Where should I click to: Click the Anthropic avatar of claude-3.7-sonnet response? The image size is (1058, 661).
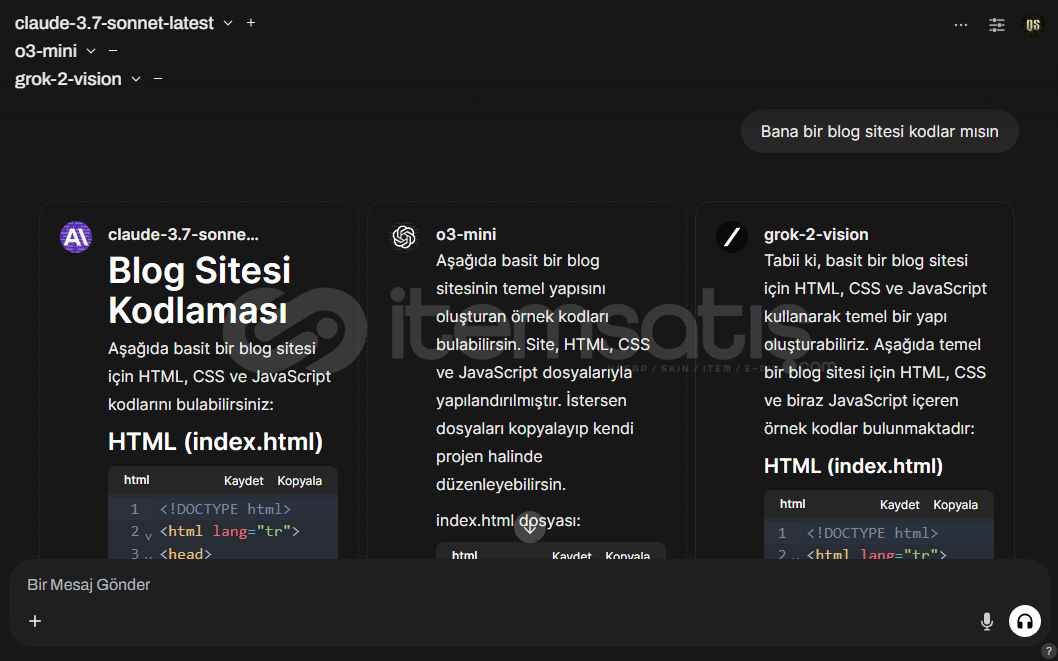tap(76, 237)
